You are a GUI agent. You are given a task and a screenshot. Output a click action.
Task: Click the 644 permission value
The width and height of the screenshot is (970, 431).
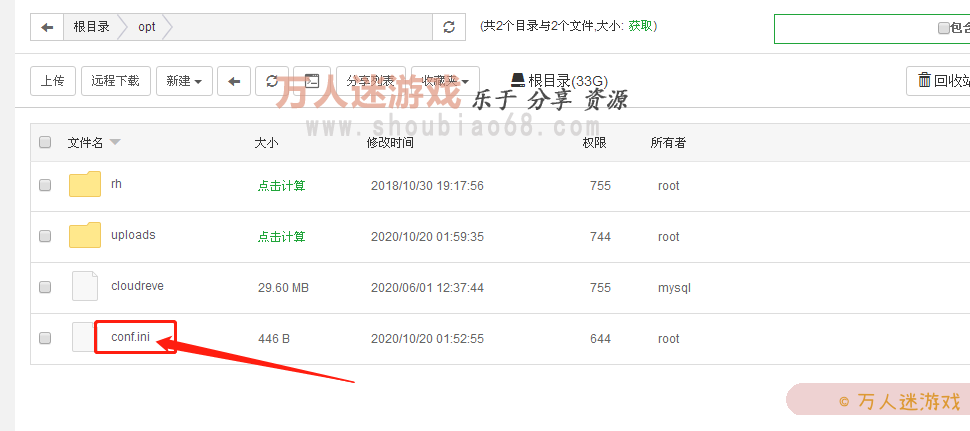pyautogui.click(x=600, y=339)
